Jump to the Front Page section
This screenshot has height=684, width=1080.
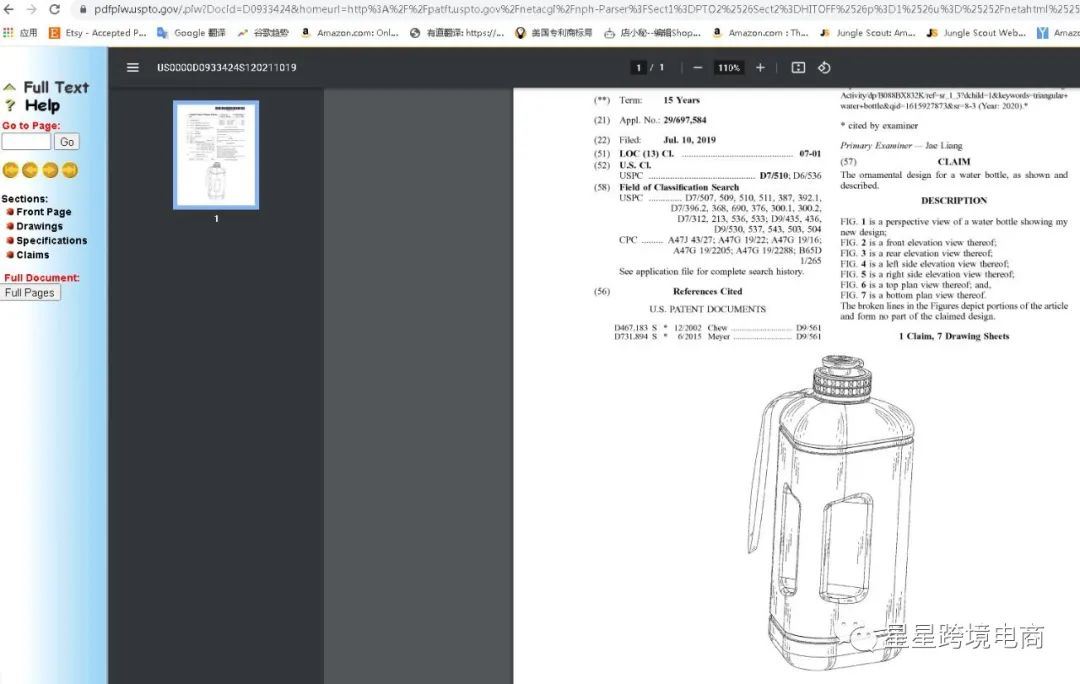pyautogui.click(x=43, y=212)
